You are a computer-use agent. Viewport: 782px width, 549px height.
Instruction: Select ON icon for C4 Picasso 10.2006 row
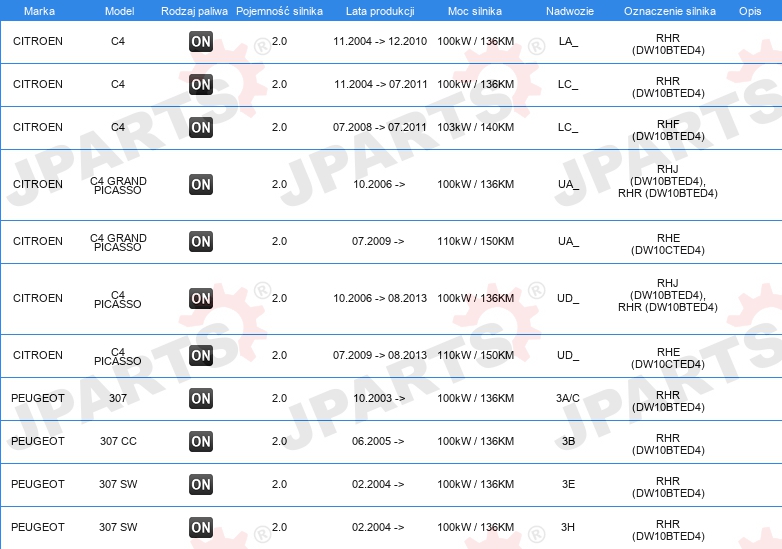201,298
